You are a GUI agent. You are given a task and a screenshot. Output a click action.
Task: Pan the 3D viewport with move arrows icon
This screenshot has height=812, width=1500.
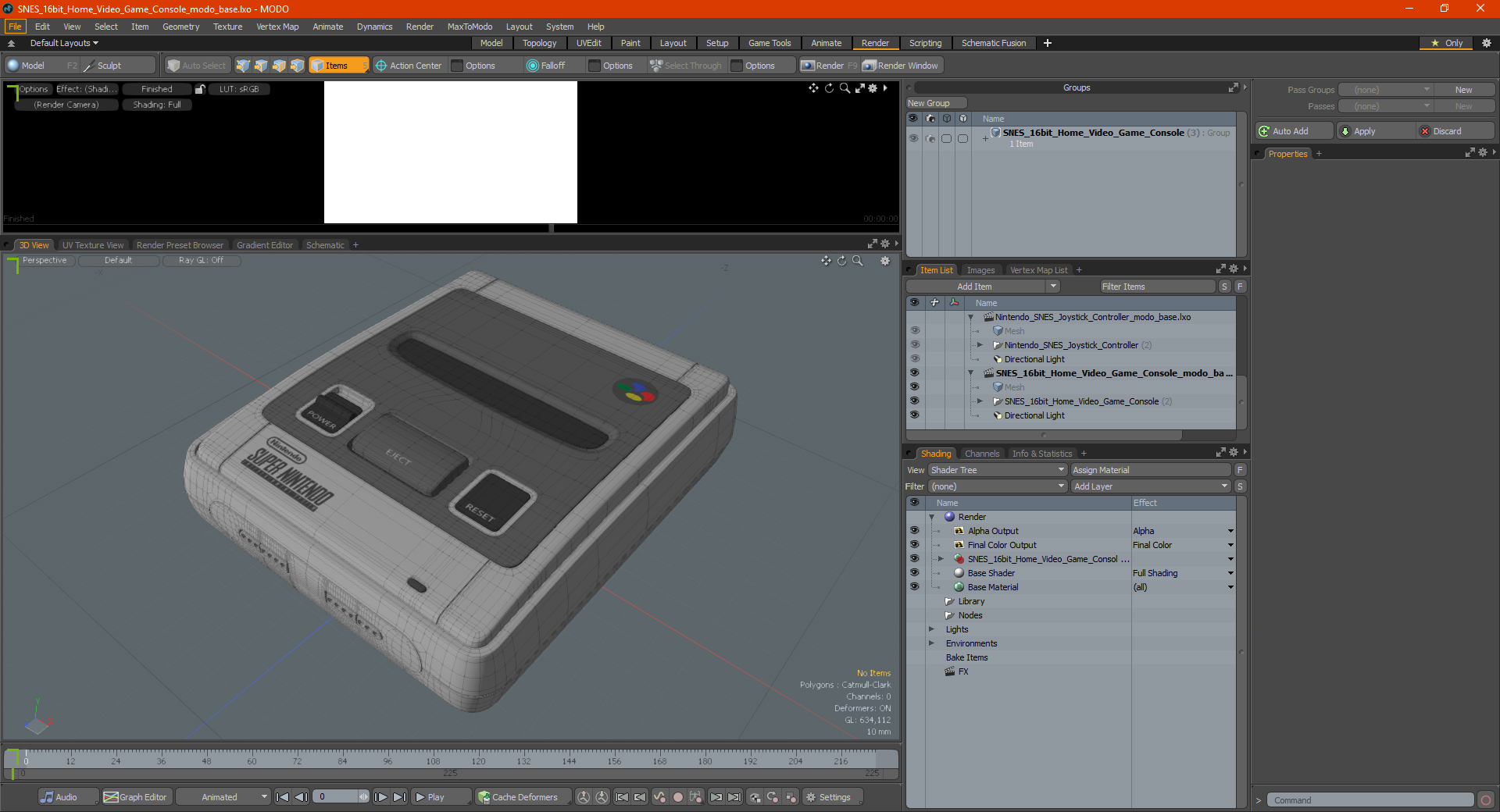pos(827,261)
